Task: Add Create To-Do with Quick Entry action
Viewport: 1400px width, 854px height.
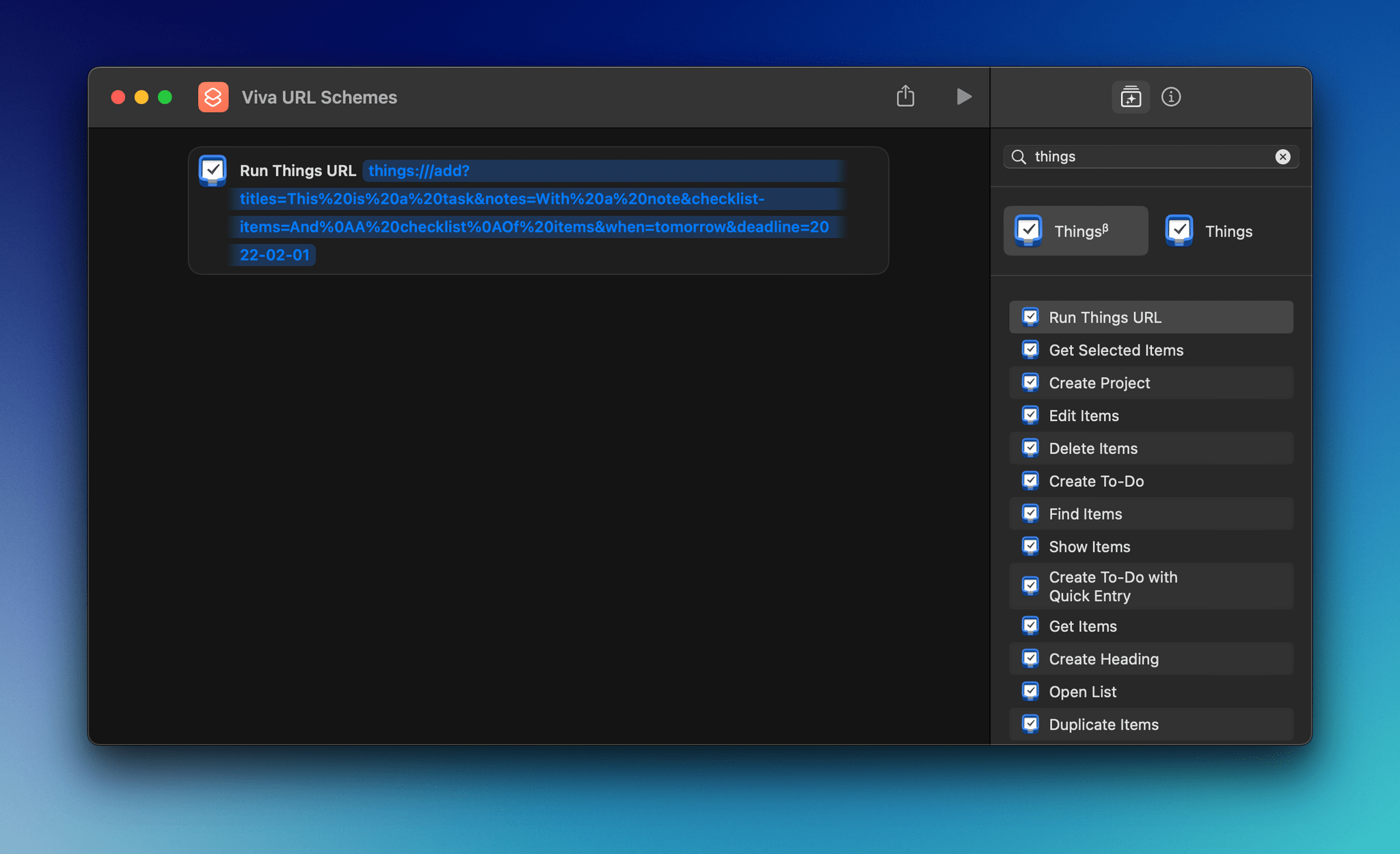Action: [x=1151, y=587]
